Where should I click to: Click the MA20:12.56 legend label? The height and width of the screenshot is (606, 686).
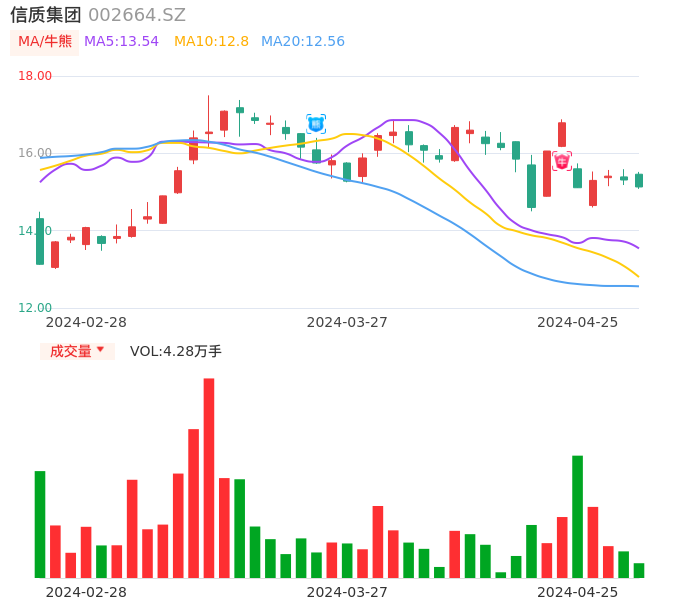pos(302,42)
